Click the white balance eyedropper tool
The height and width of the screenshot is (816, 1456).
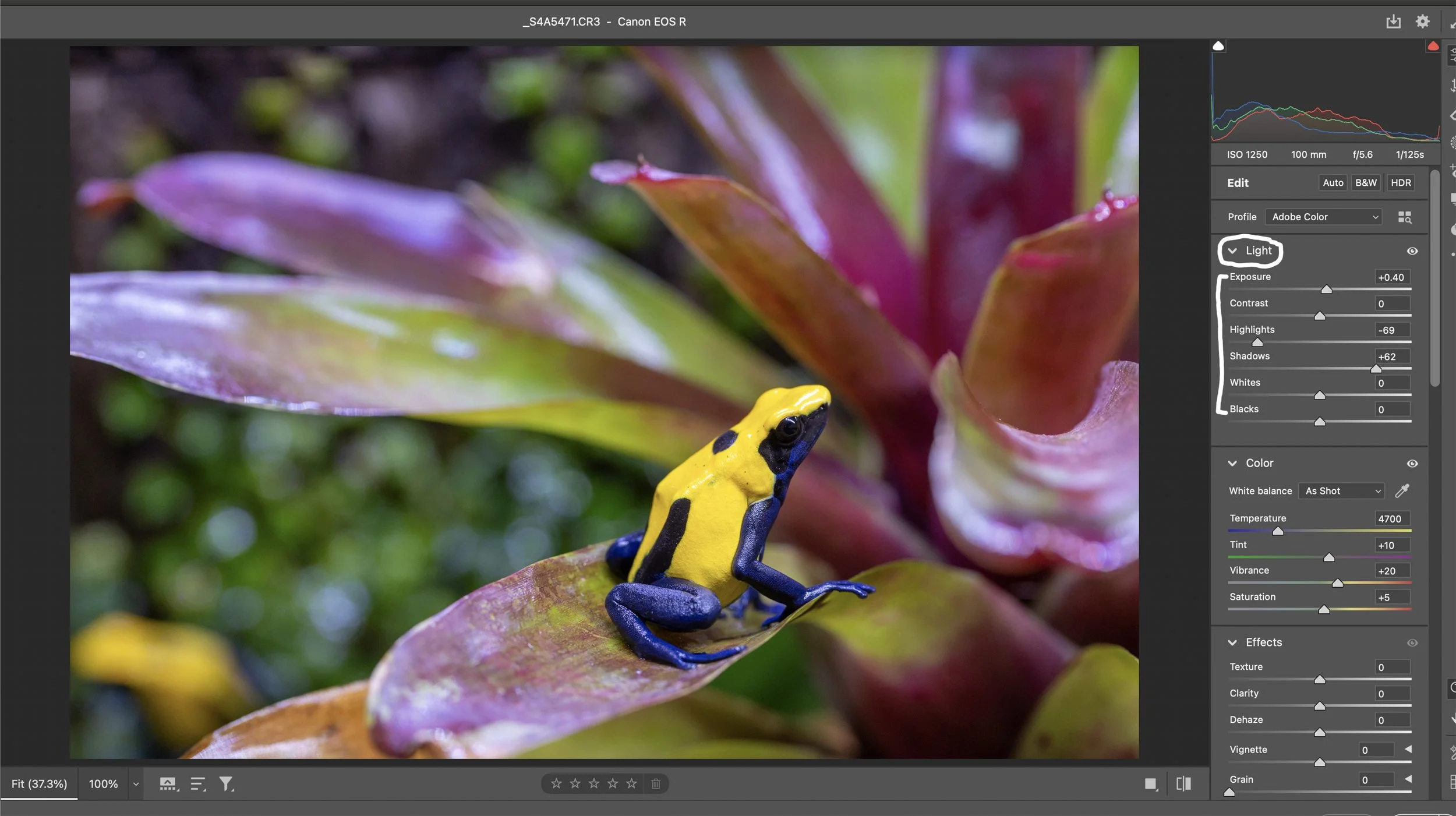tap(1402, 491)
